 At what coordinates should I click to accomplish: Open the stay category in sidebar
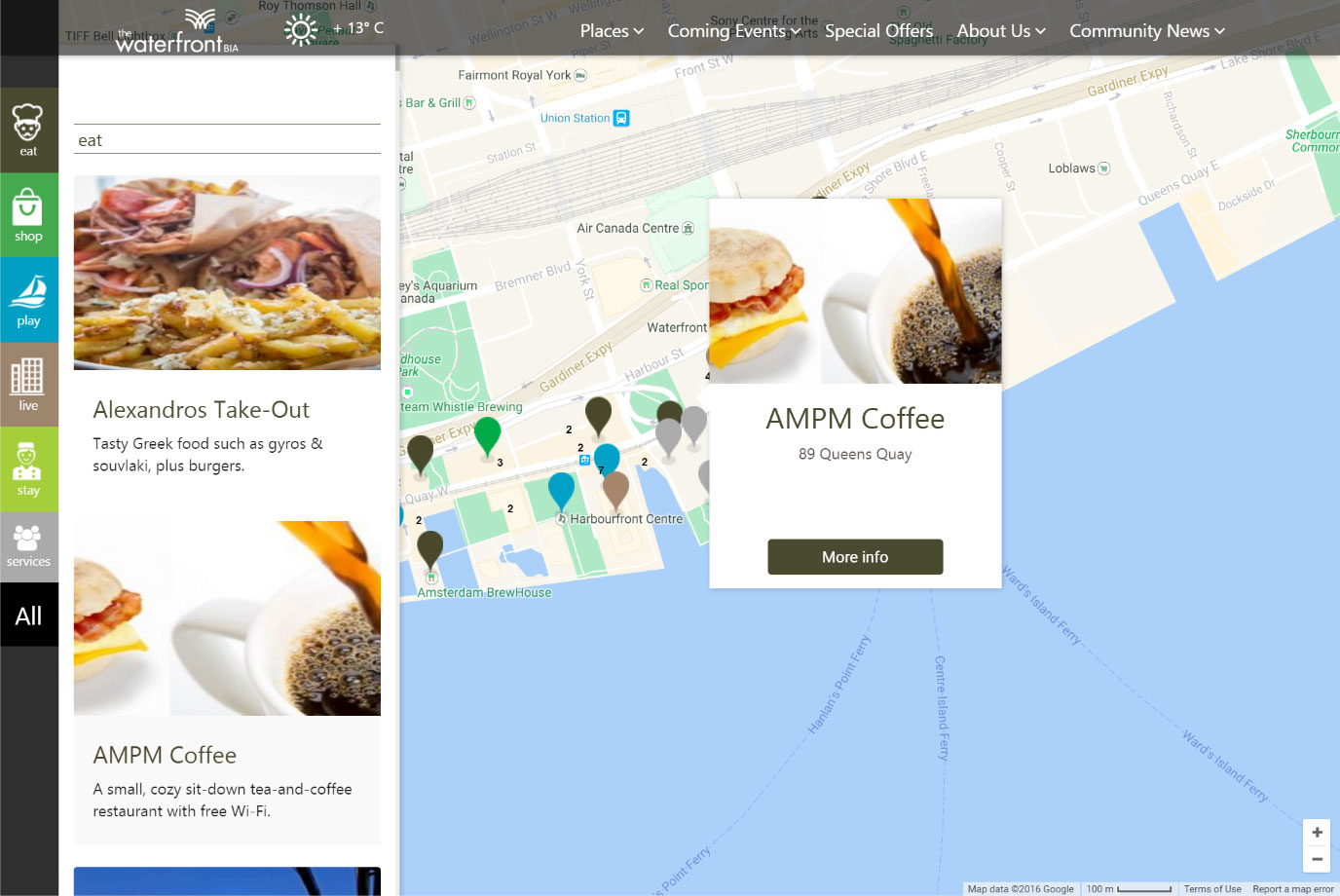pos(28,469)
